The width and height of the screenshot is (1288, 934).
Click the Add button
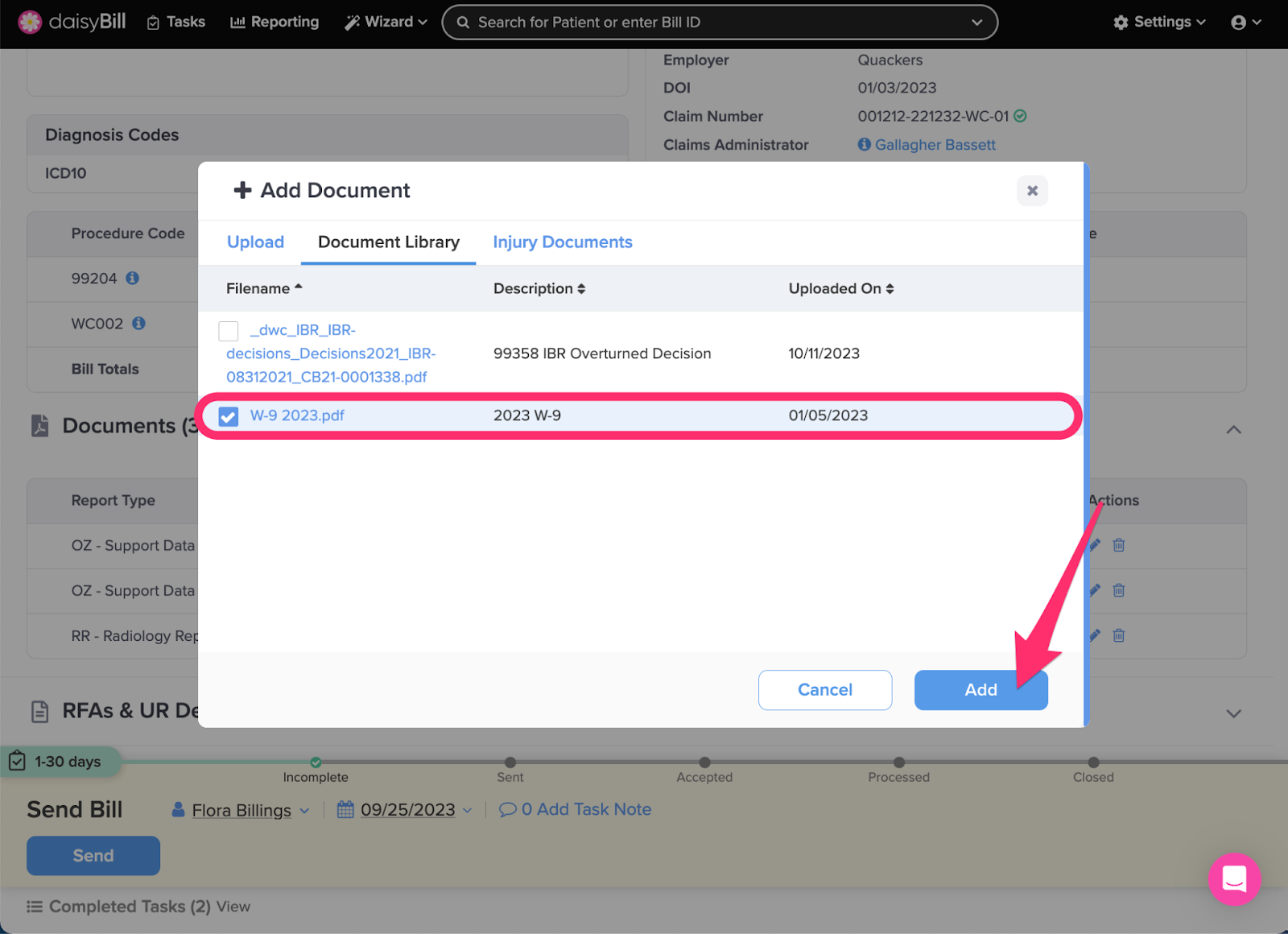(x=980, y=690)
